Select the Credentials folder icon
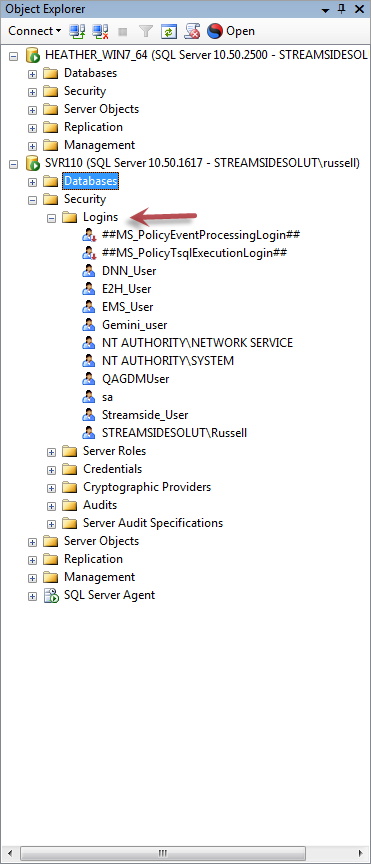 point(69,469)
